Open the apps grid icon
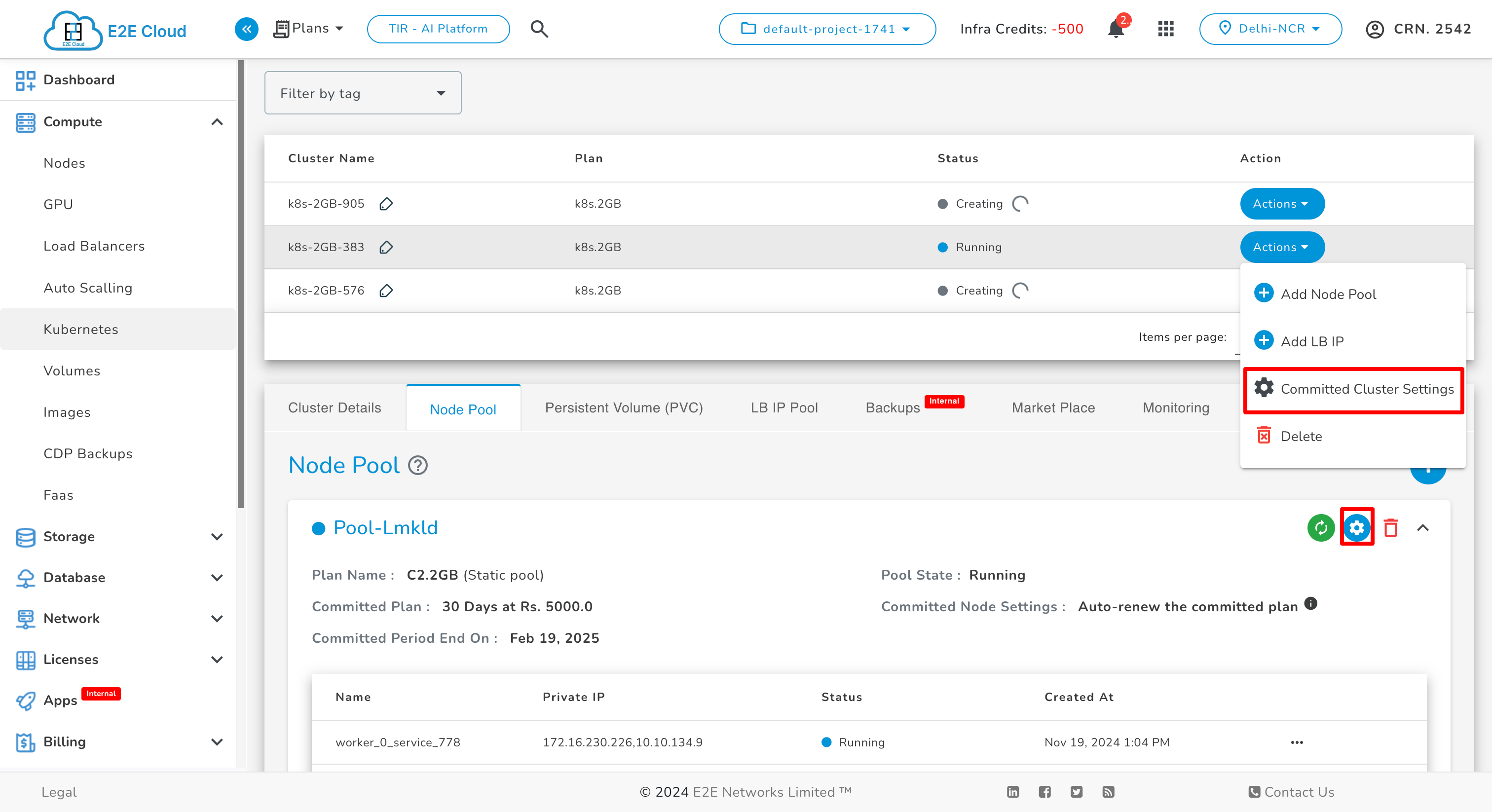 point(1165,29)
